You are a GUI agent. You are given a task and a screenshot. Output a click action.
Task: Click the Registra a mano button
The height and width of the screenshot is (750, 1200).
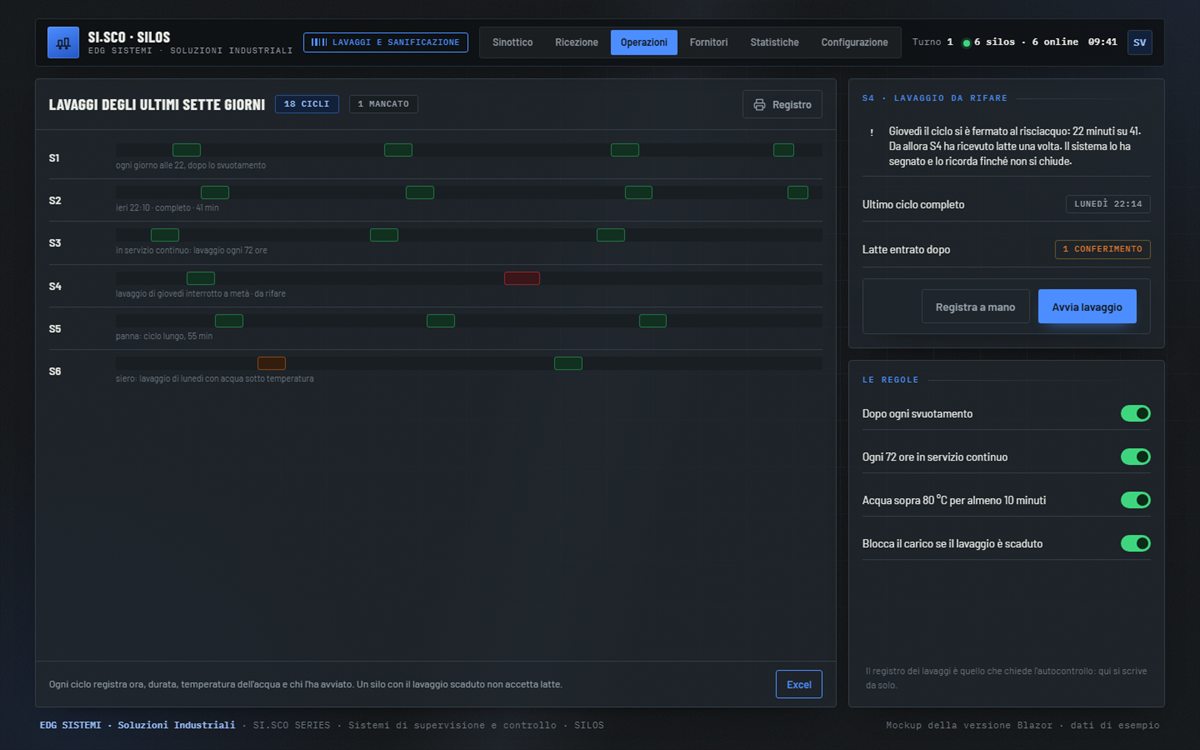pyautogui.click(x=975, y=307)
